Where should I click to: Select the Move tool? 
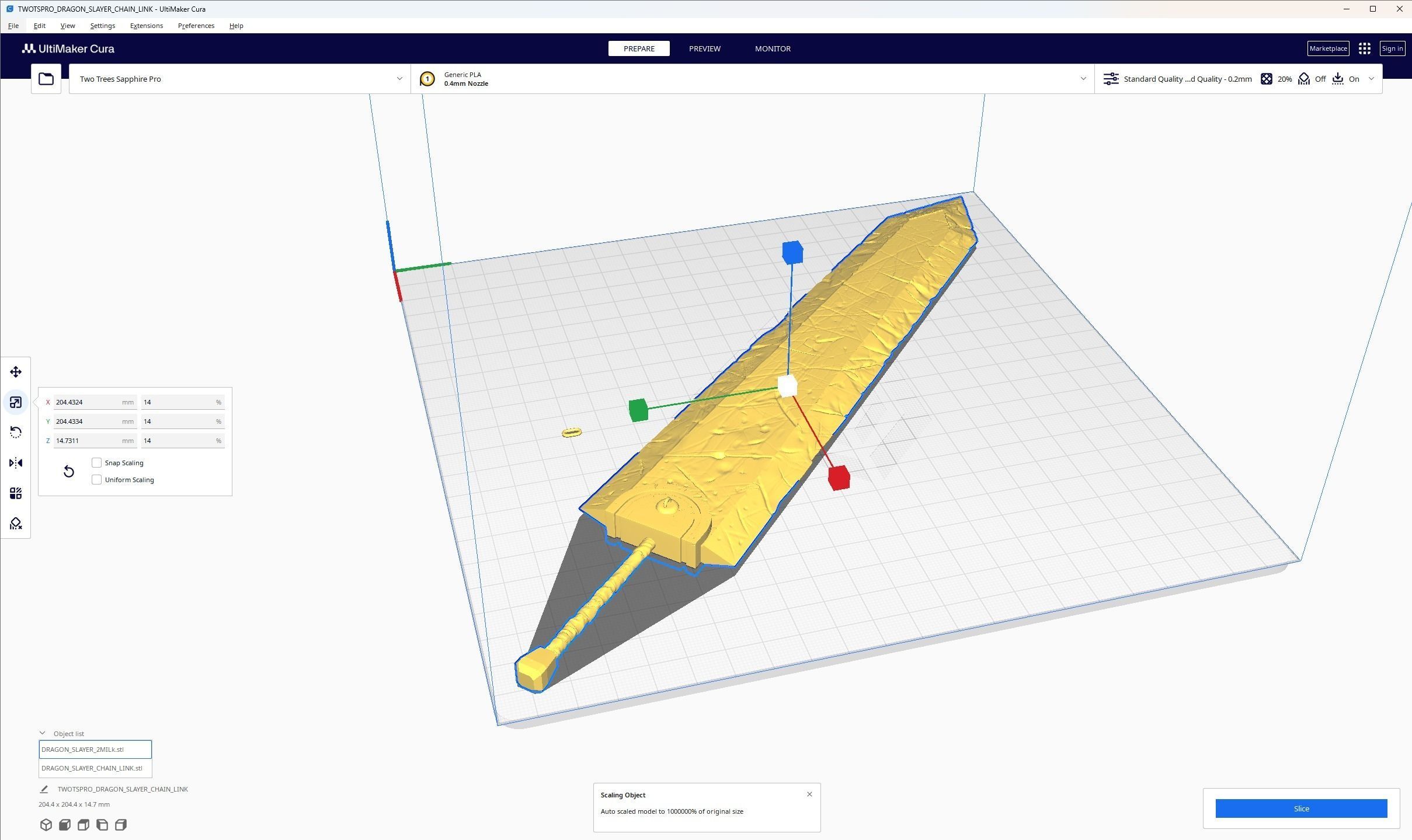tap(16, 372)
